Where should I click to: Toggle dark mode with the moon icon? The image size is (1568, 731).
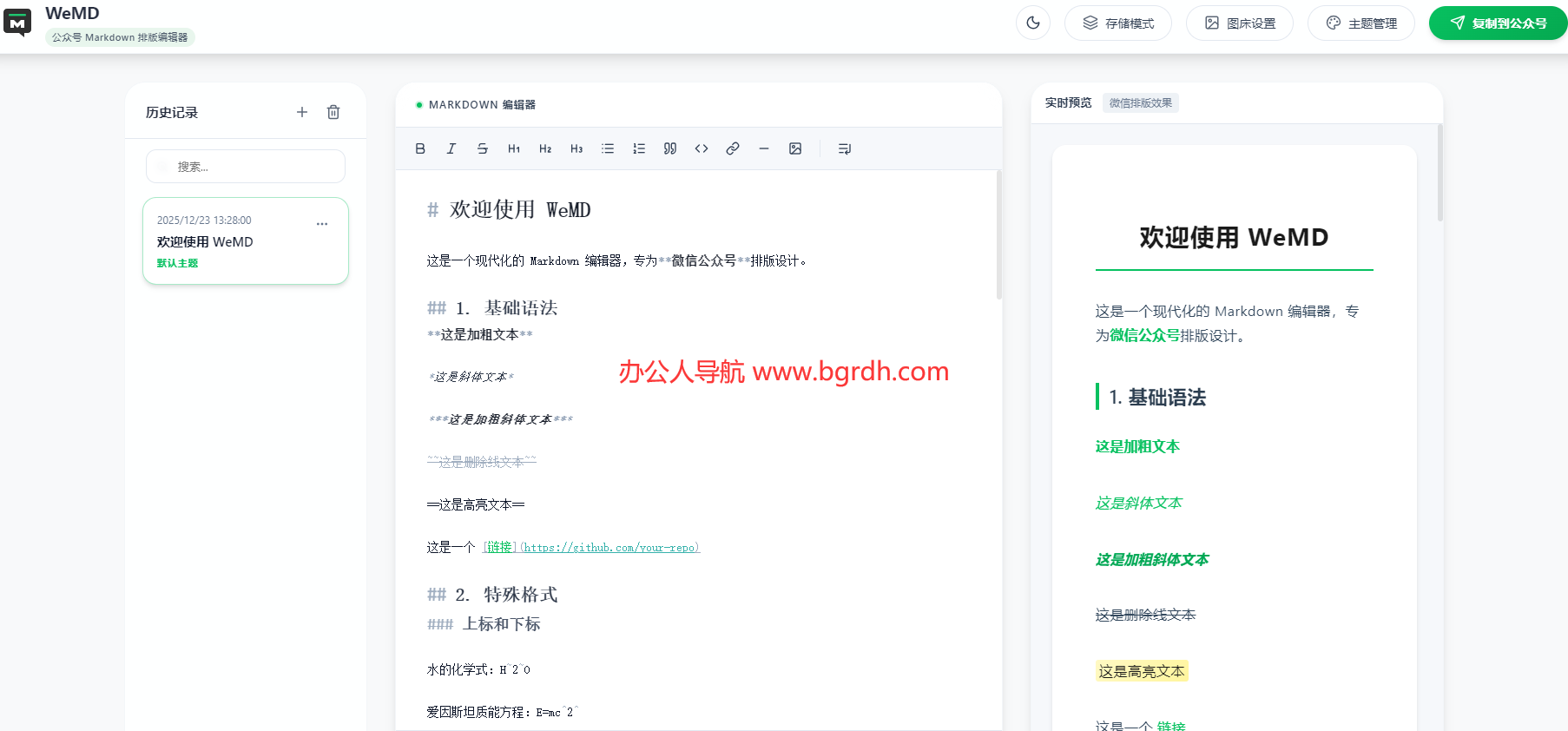(x=1033, y=23)
